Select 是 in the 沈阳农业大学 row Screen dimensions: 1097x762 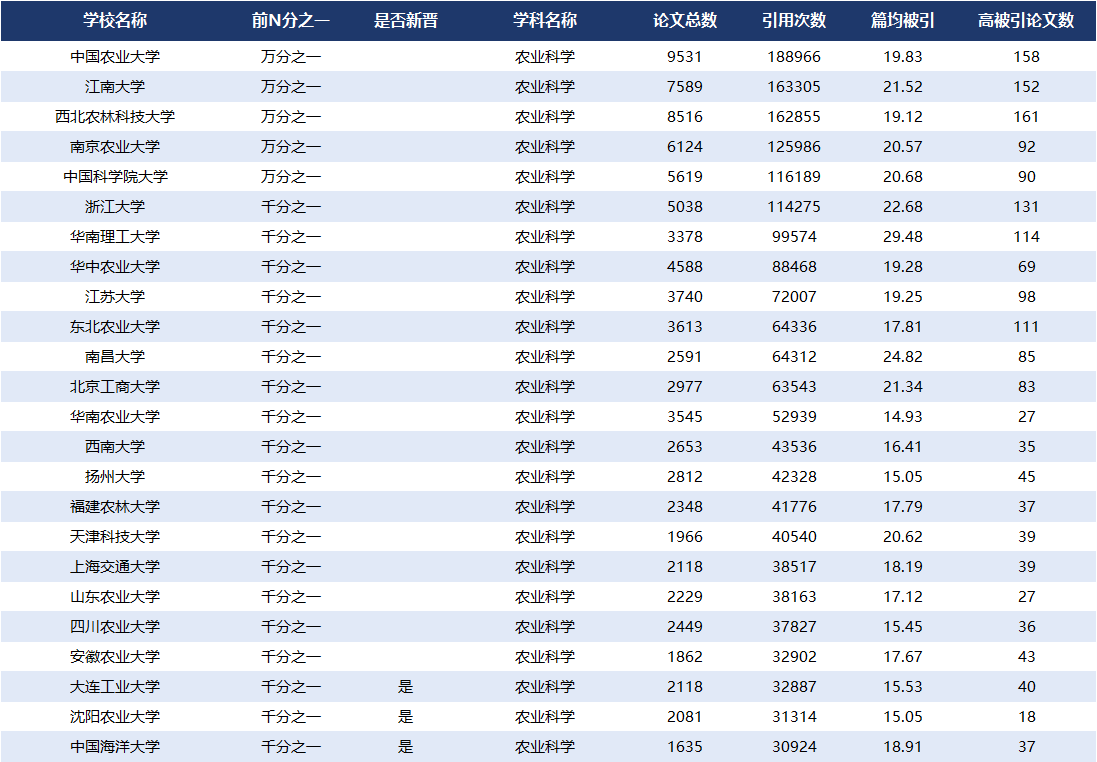pyautogui.click(x=405, y=717)
